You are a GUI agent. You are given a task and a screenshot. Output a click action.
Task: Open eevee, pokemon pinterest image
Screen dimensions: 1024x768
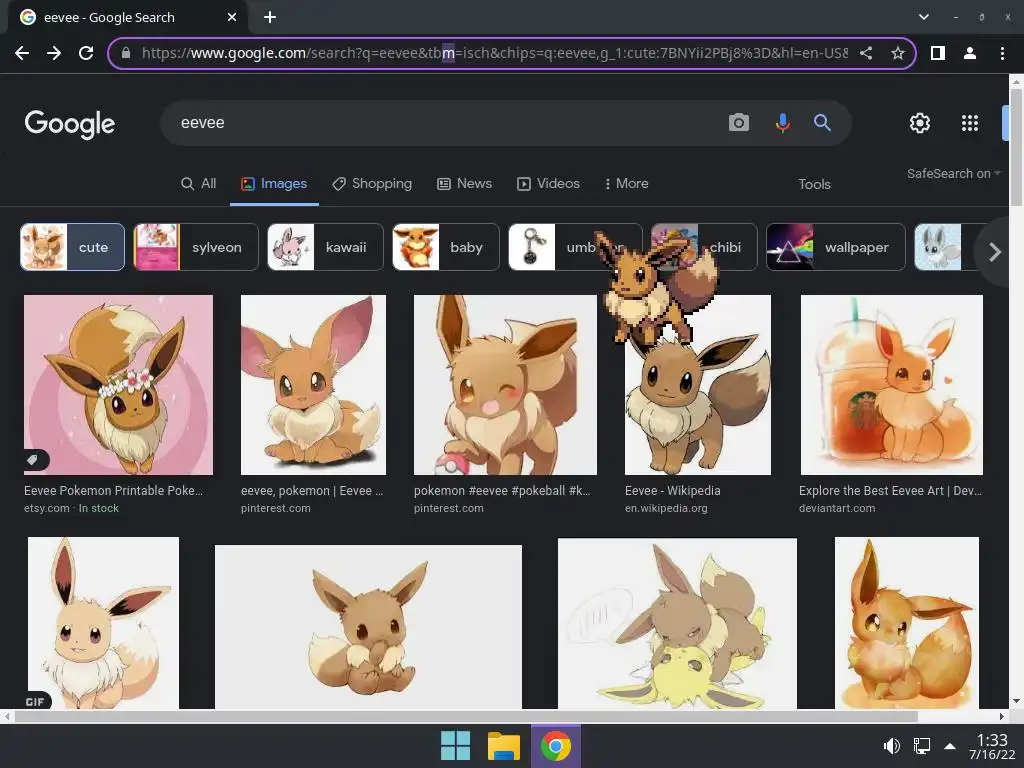point(313,385)
